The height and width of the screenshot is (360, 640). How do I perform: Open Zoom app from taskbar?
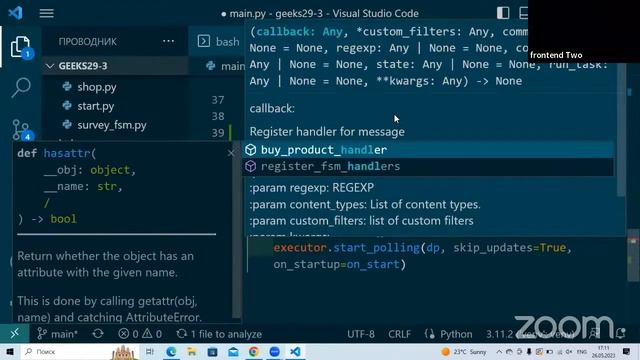[275, 351]
